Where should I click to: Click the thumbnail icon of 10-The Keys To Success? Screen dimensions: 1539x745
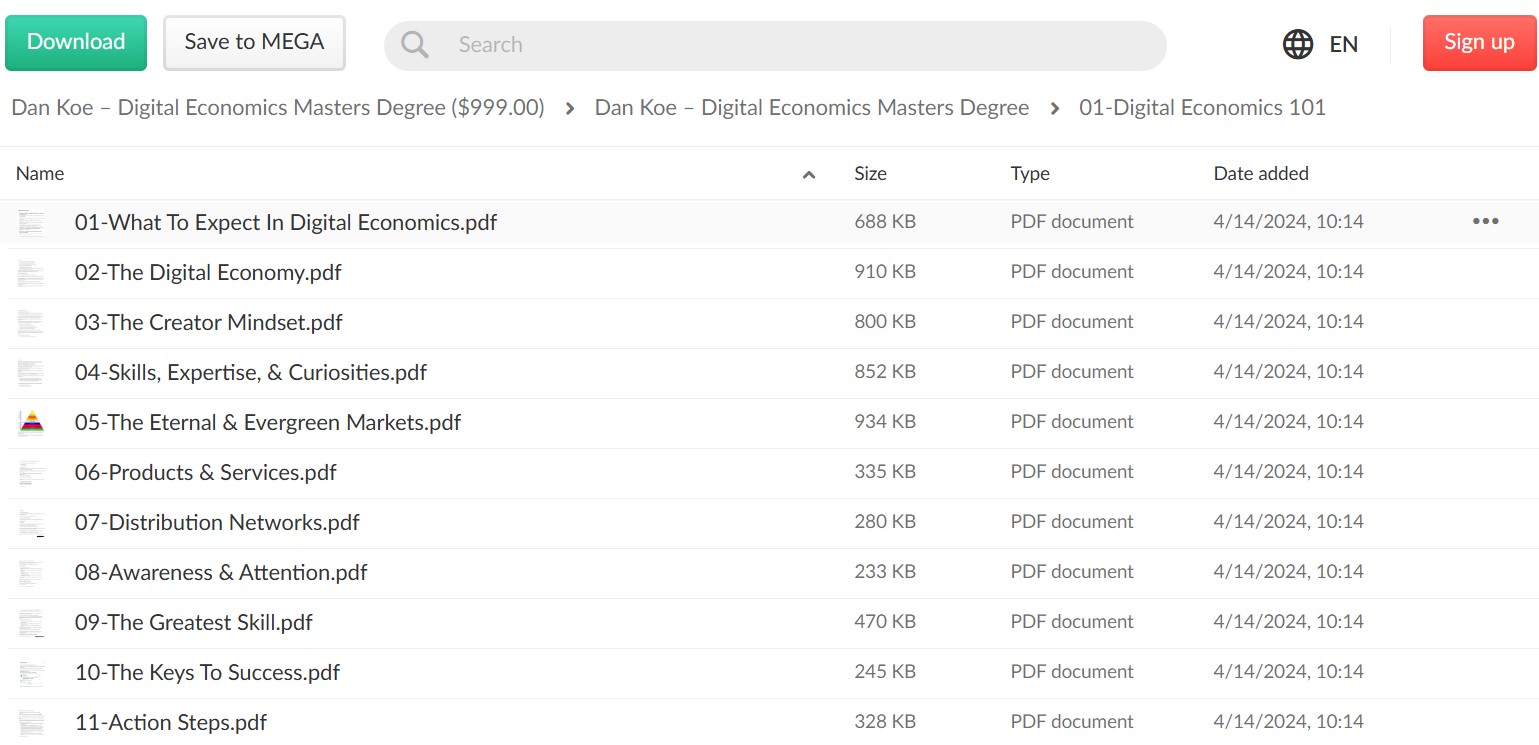[x=31, y=672]
